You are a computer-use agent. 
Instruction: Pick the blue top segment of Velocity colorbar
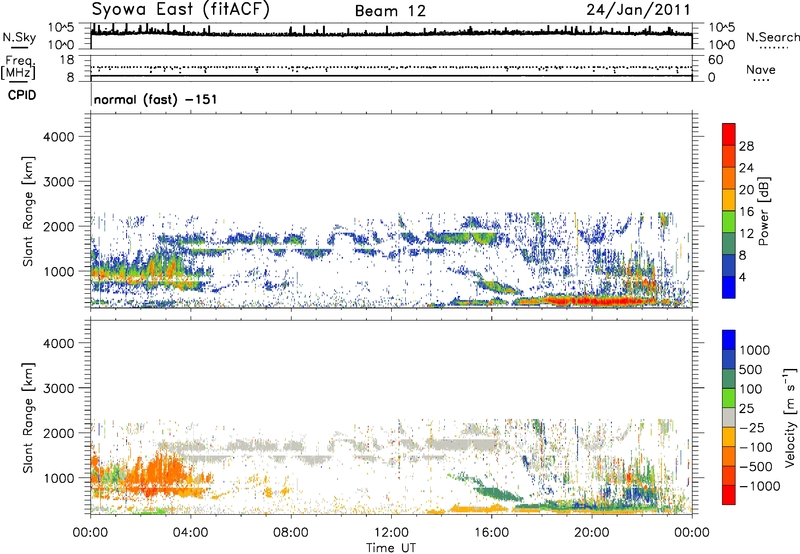point(729,340)
